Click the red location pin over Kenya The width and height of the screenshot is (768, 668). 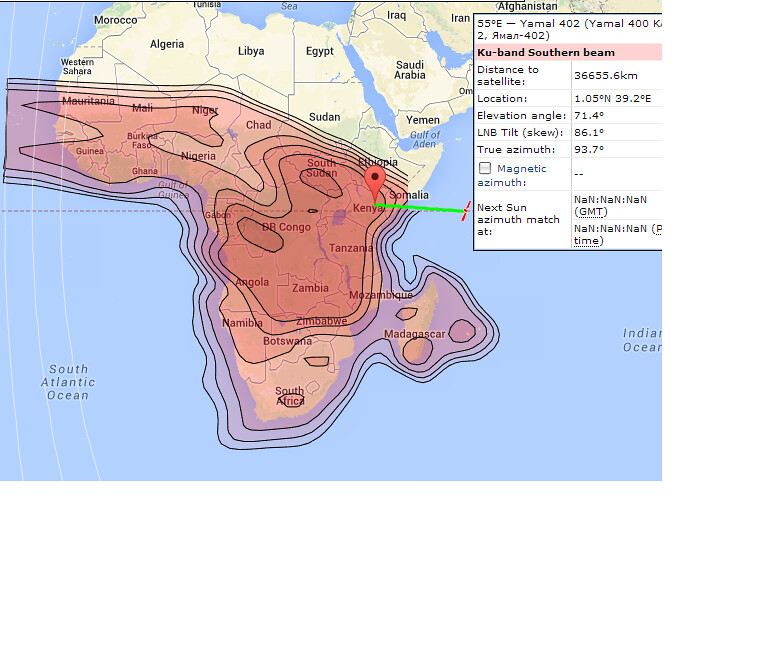click(376, 183)
